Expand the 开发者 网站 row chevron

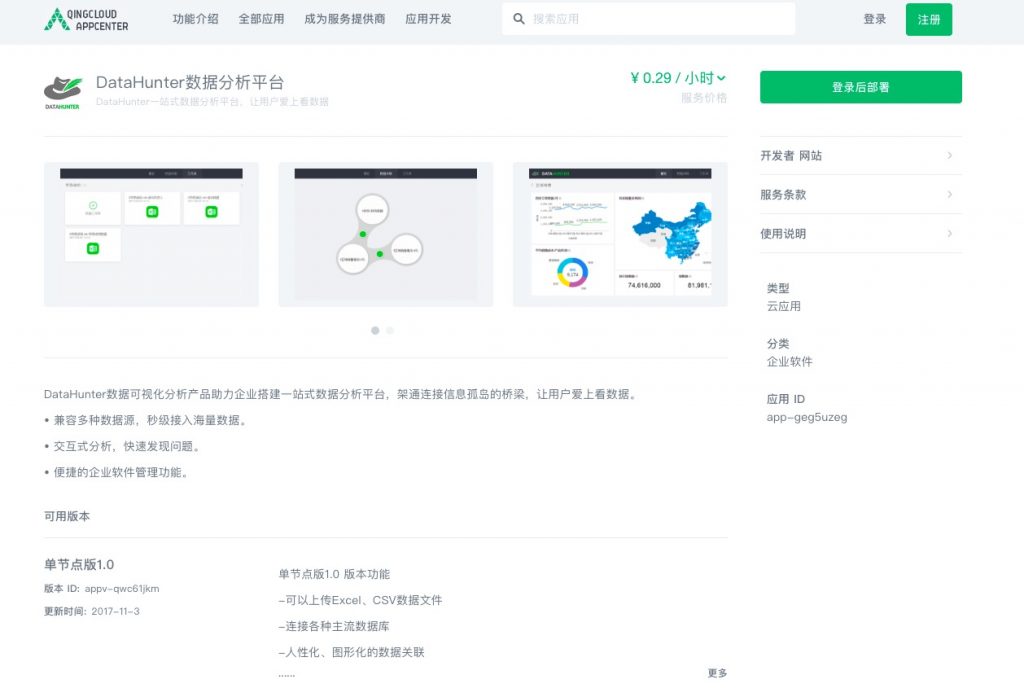[949, 155]
